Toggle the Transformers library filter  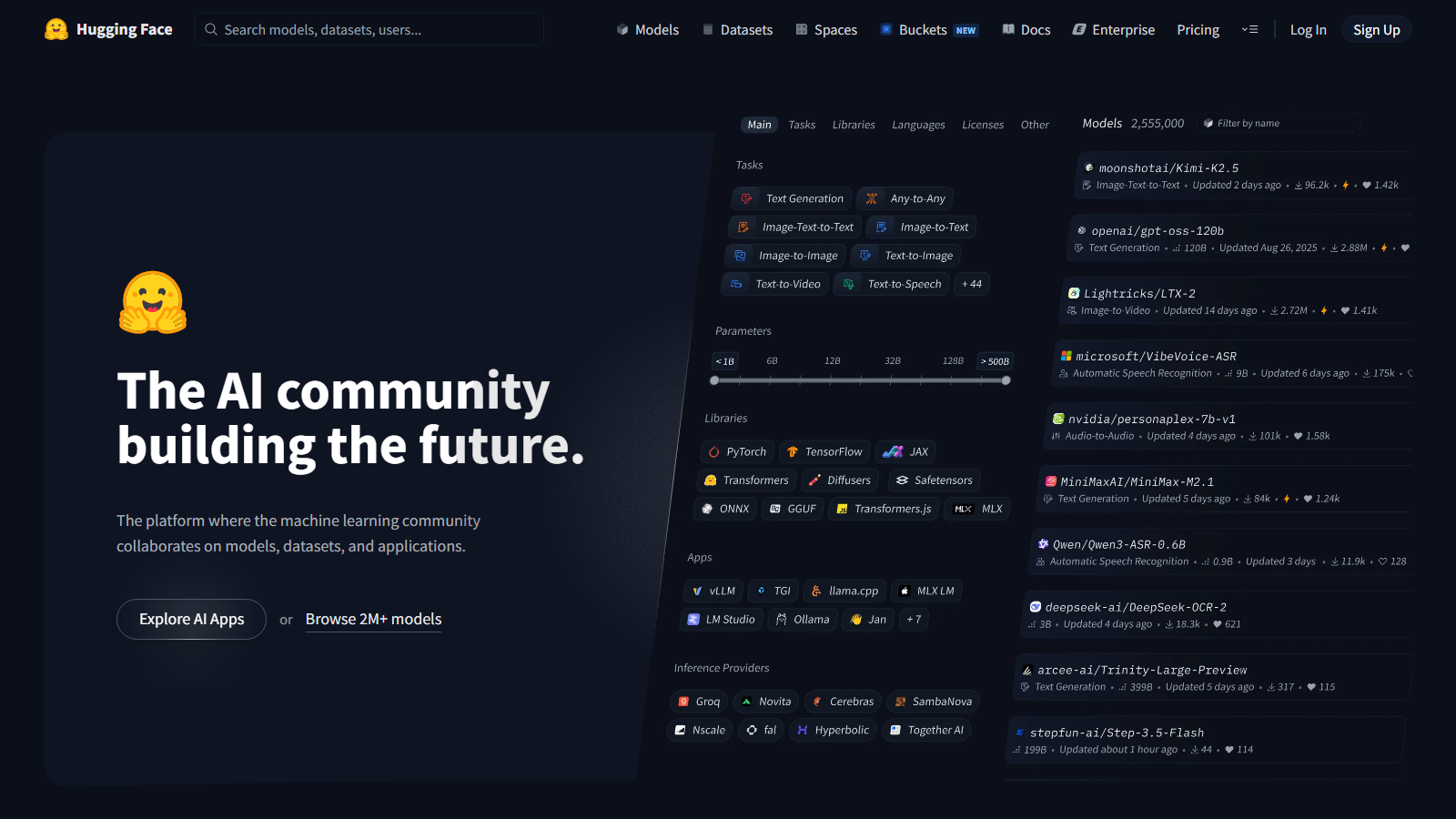[x=746, y=480]
